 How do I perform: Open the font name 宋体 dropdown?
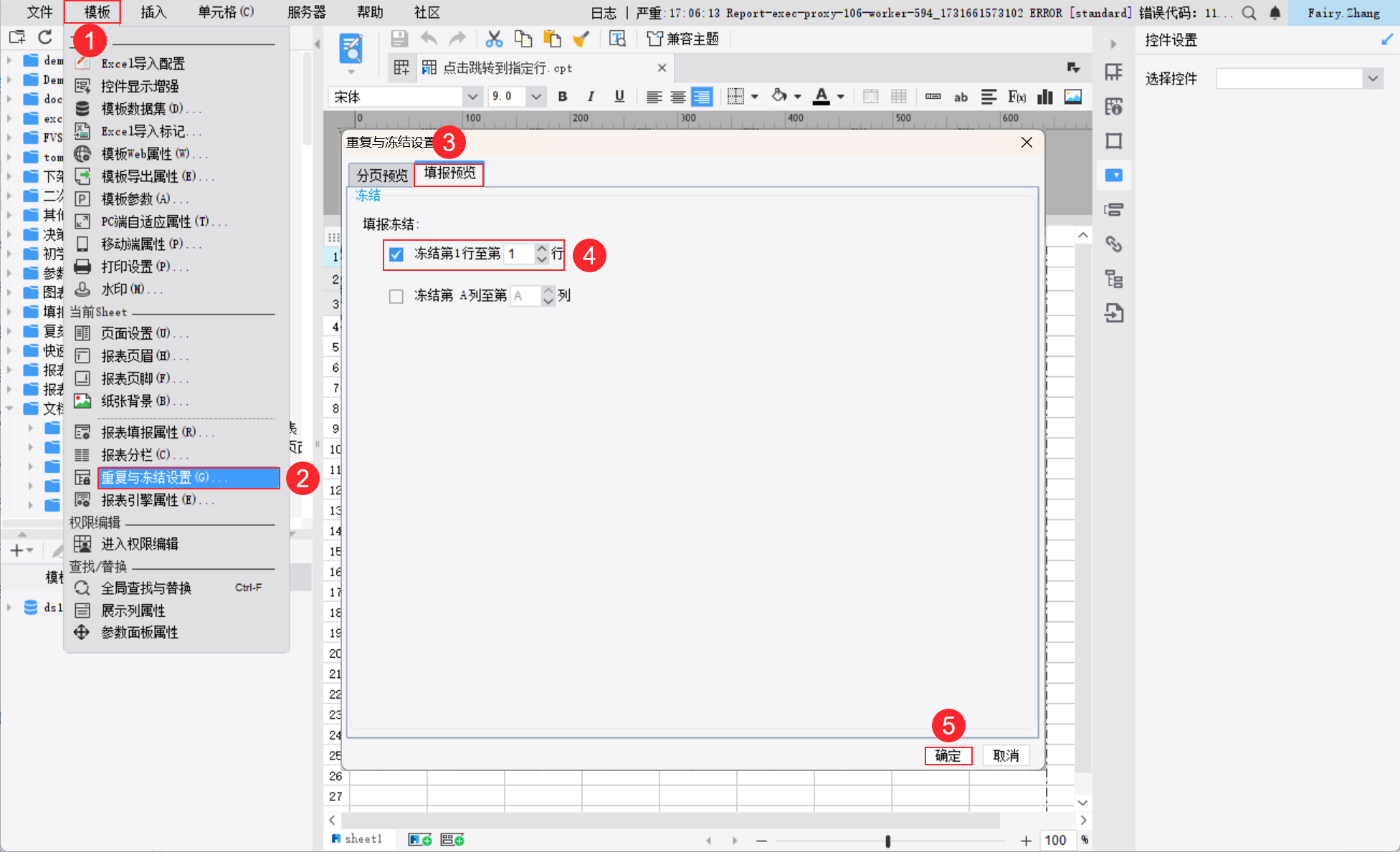(x=472, y=97)
